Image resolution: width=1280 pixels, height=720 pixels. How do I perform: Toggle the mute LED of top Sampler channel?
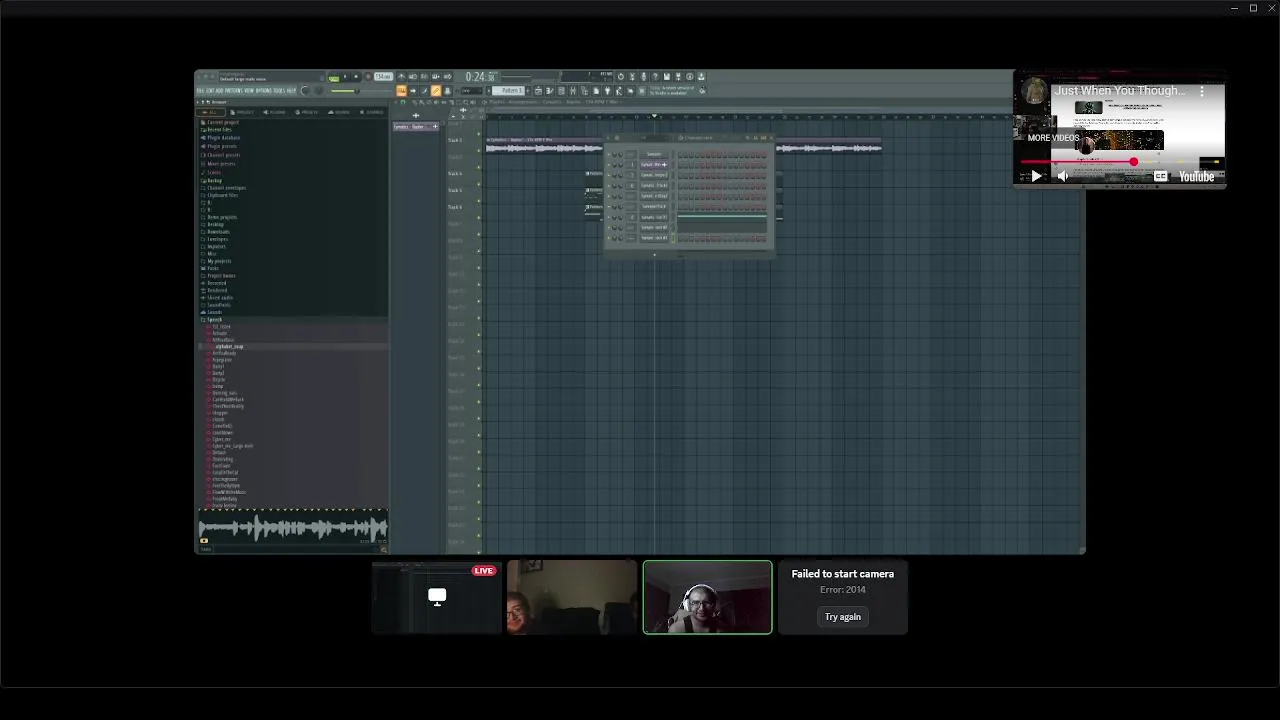click(x=609, y=154)
